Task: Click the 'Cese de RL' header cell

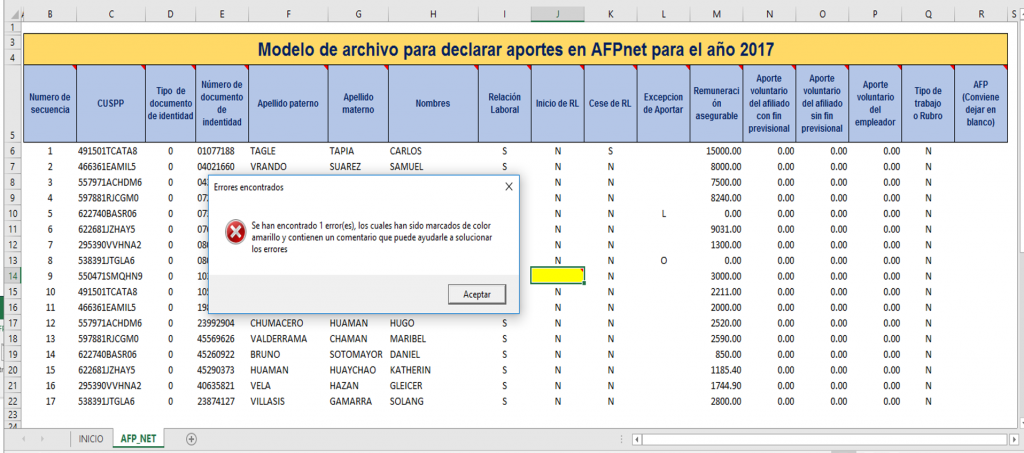Action: click(611, 103)
